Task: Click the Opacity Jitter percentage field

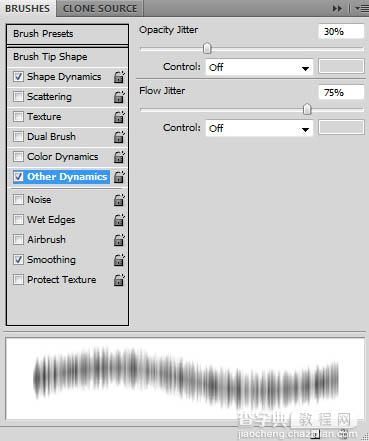Action: [x=341, y=32]
